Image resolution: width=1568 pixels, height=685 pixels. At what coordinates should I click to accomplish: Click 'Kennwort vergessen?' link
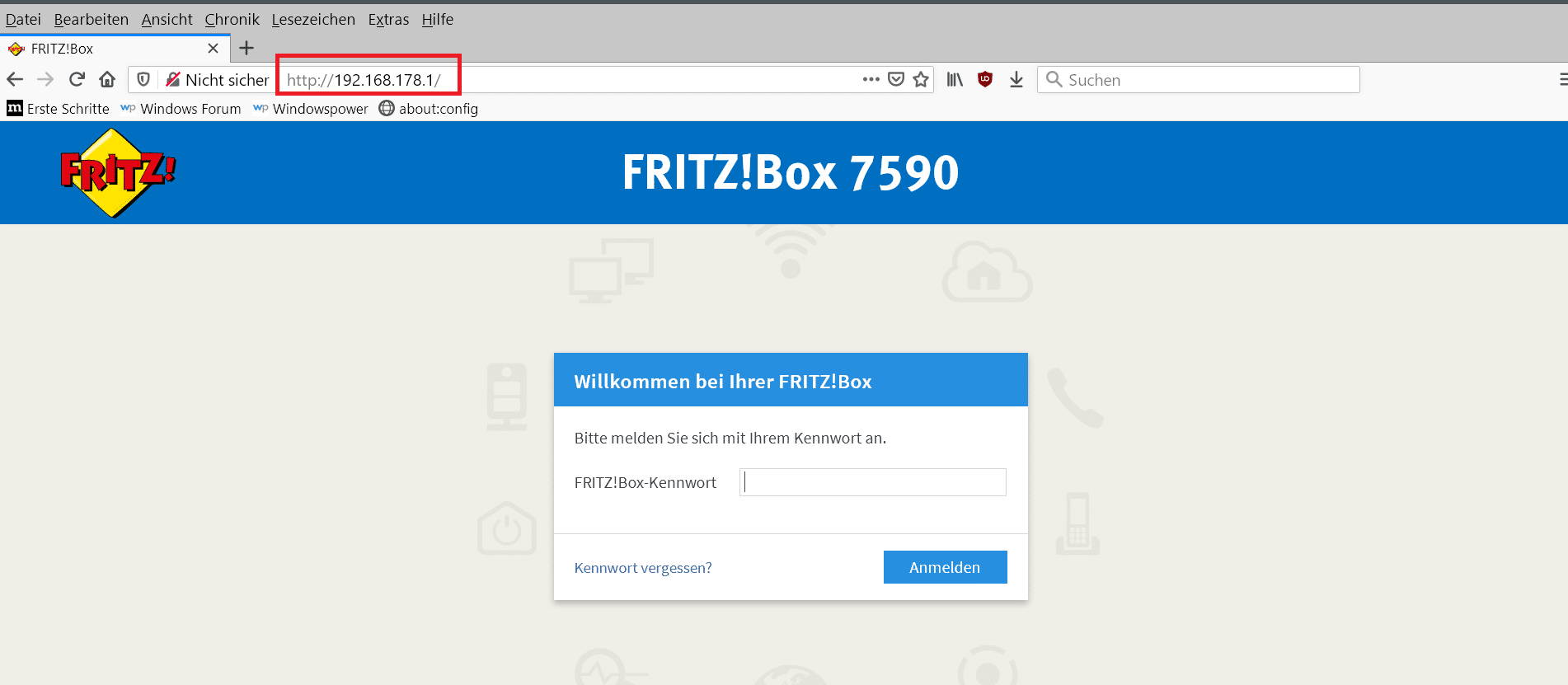click(x=643, y=568)
